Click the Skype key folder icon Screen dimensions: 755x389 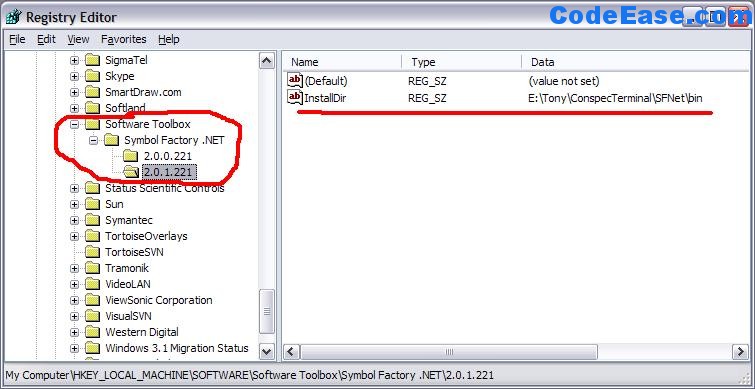tap(92, 76)
